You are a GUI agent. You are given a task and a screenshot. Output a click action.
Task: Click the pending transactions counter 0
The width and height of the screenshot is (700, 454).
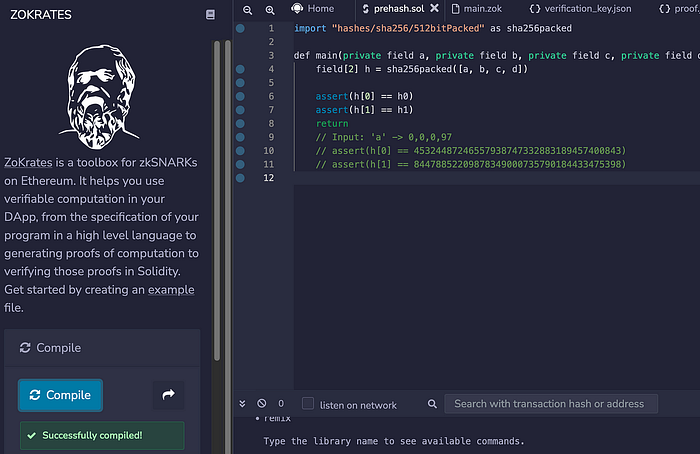click(x=281, y=404)
